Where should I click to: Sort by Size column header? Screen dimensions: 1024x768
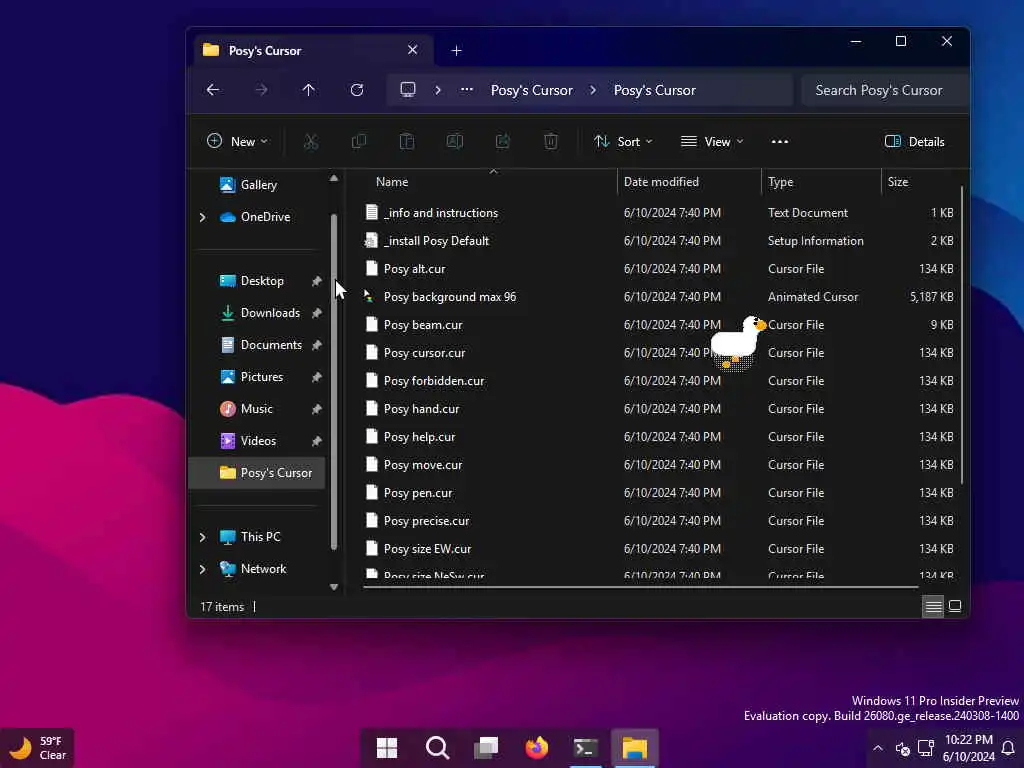[898, 182]
